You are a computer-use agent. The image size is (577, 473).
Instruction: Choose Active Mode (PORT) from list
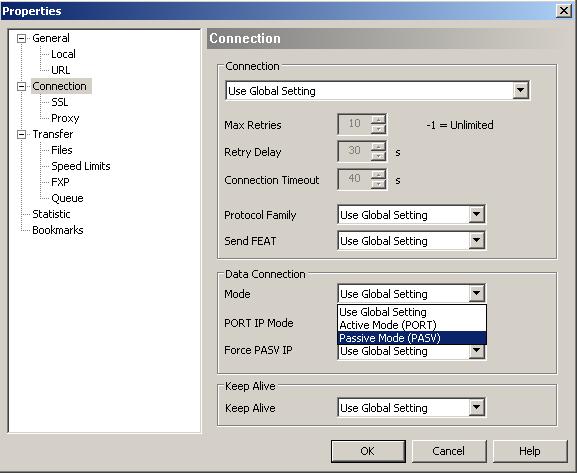tap(412, 325)
